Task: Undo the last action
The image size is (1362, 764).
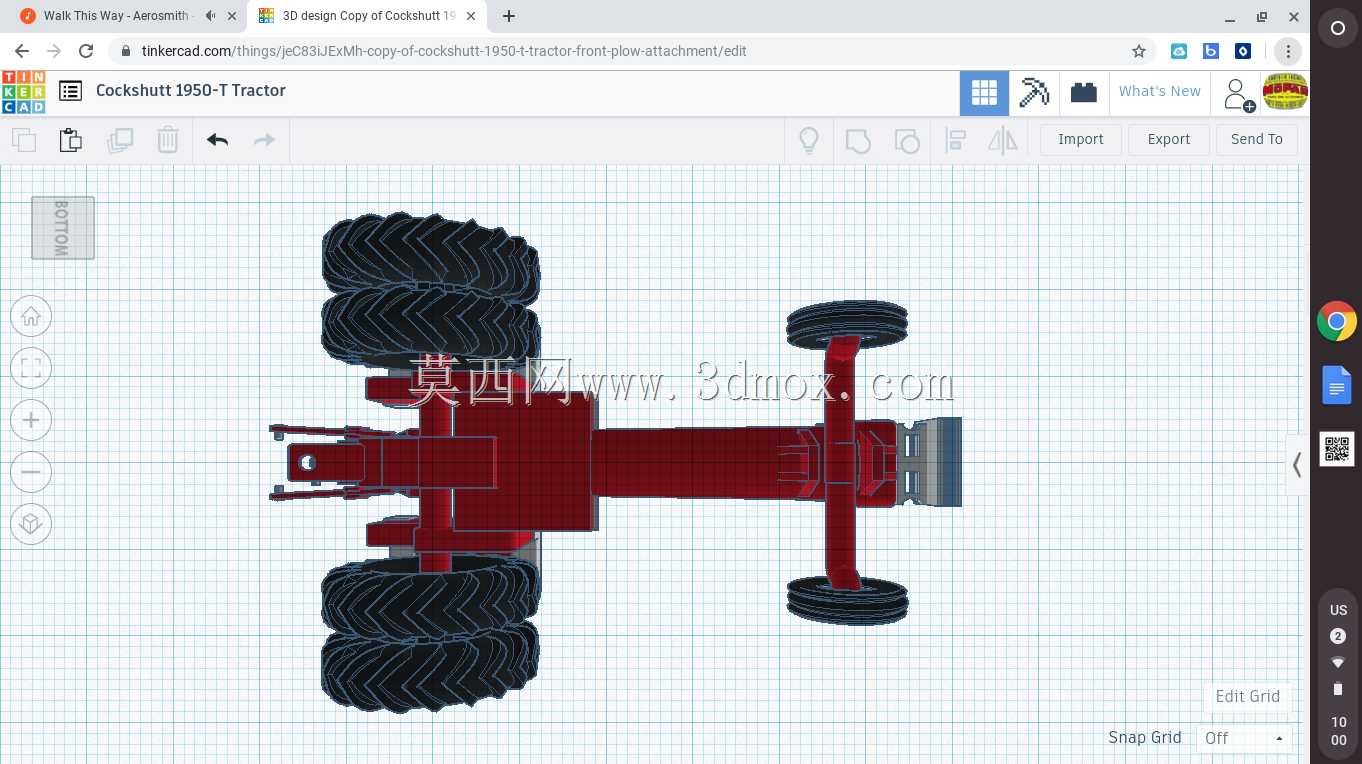Action: [217, 140]
